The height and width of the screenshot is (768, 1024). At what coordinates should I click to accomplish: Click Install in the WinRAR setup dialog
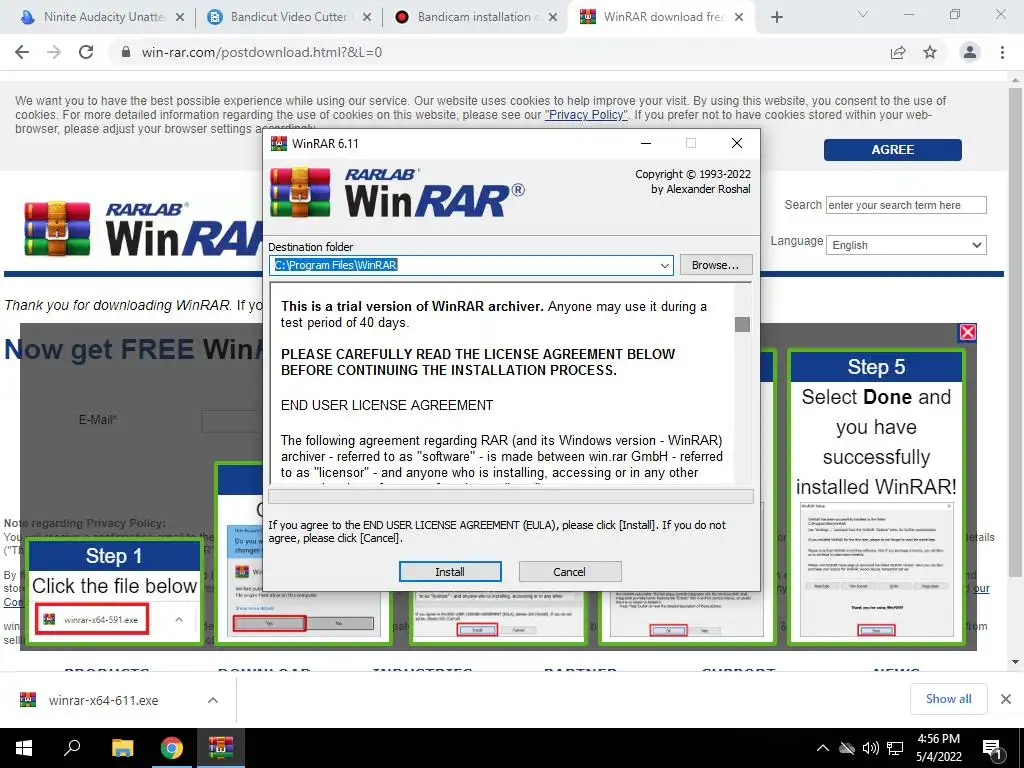pyautogui.click(x=450, y=571)
